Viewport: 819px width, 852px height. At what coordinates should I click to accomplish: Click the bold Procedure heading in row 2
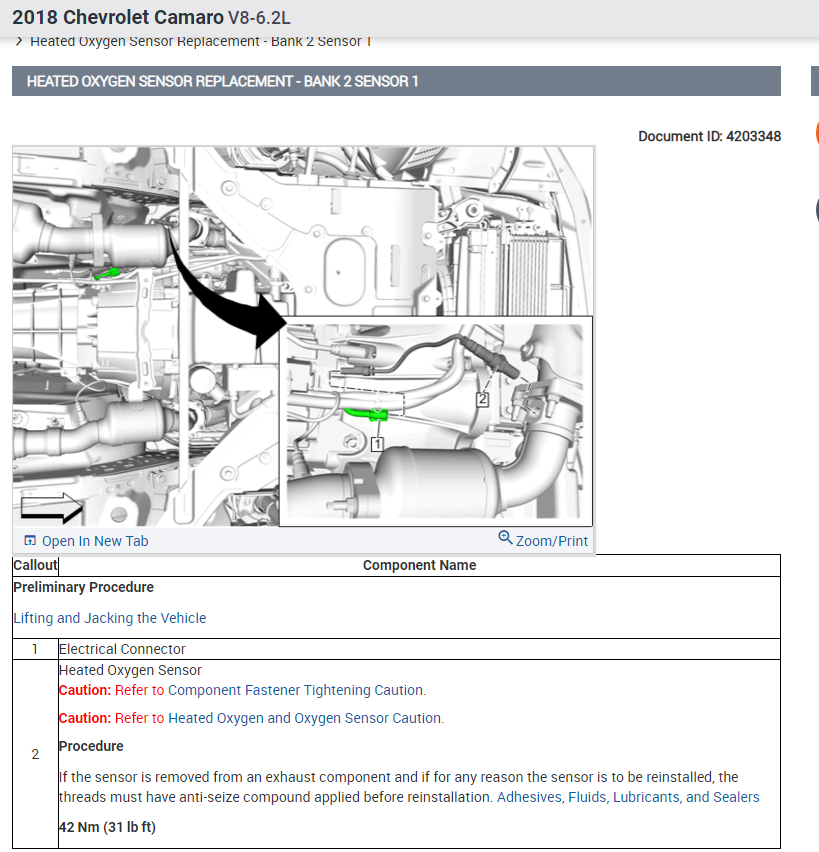click(x=91, y=746)
